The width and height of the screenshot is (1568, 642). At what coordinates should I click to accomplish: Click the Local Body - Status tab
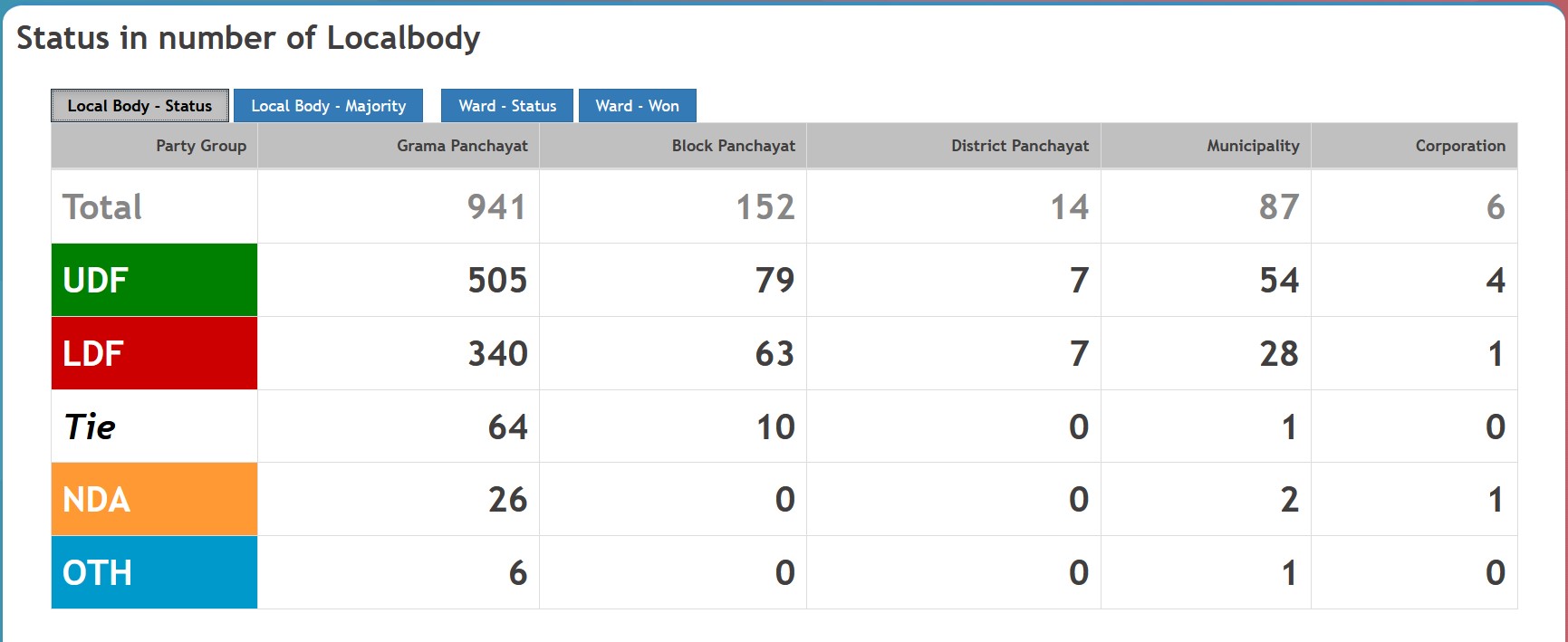(x=139, y=106)
